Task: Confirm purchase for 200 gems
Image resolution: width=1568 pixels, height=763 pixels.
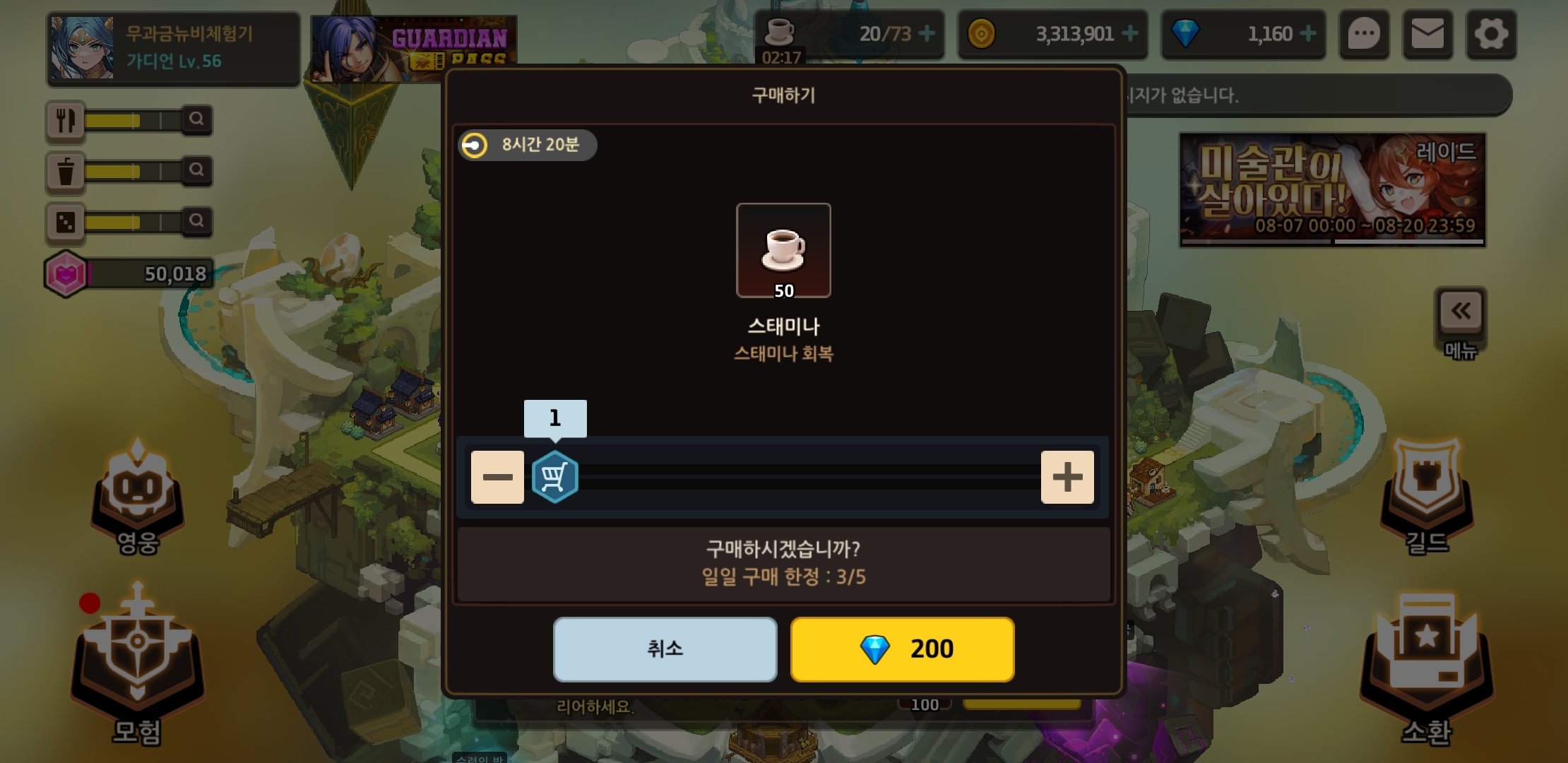Action: pos(903,649)
